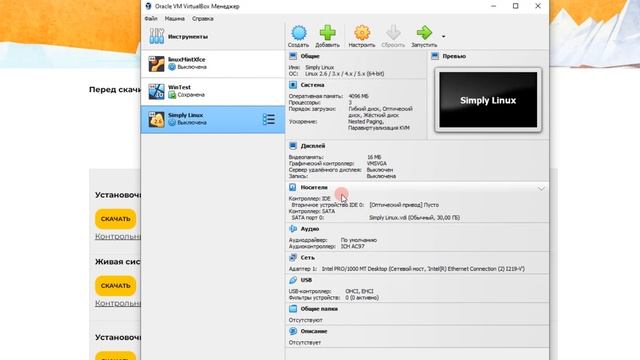Viewport: 640px width, 360px height.
Task: Click the Simply Linux.vdi disk entry
Action: [x=414, y=218]
